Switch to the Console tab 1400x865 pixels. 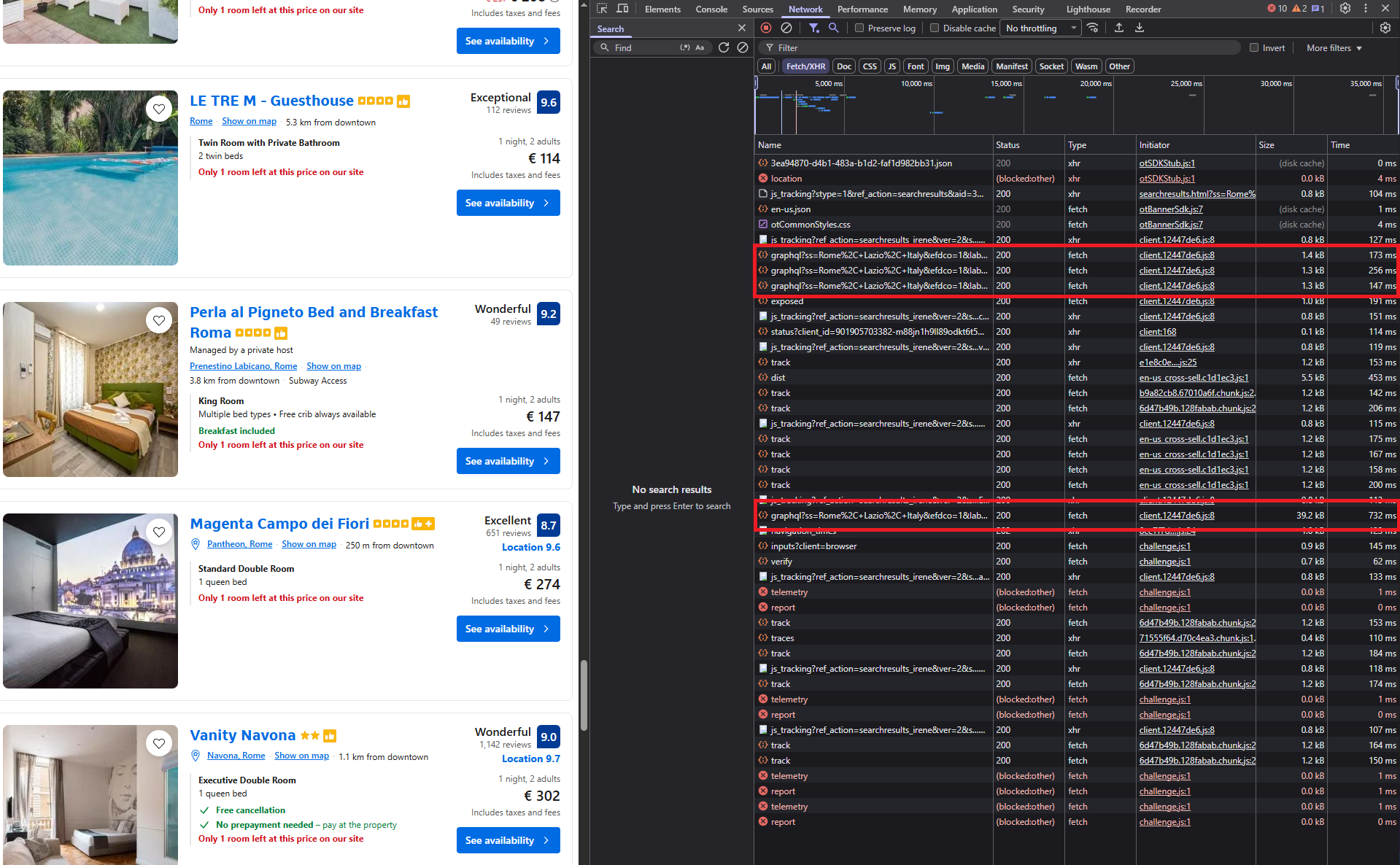[x=711, y=9]
